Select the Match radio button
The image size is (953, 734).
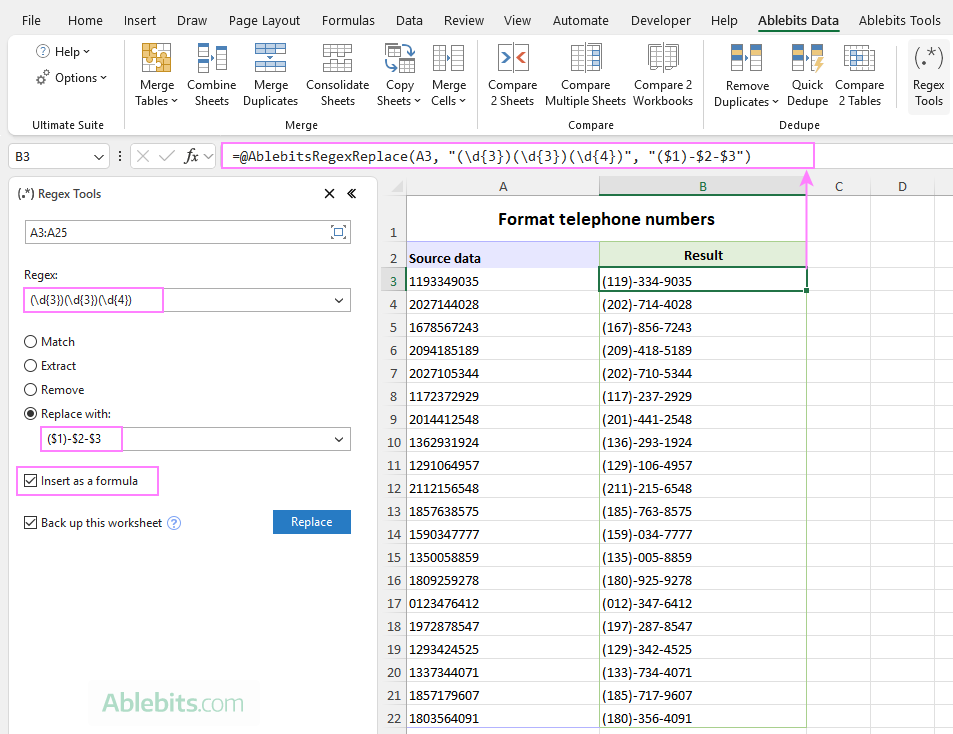(30, 341)
